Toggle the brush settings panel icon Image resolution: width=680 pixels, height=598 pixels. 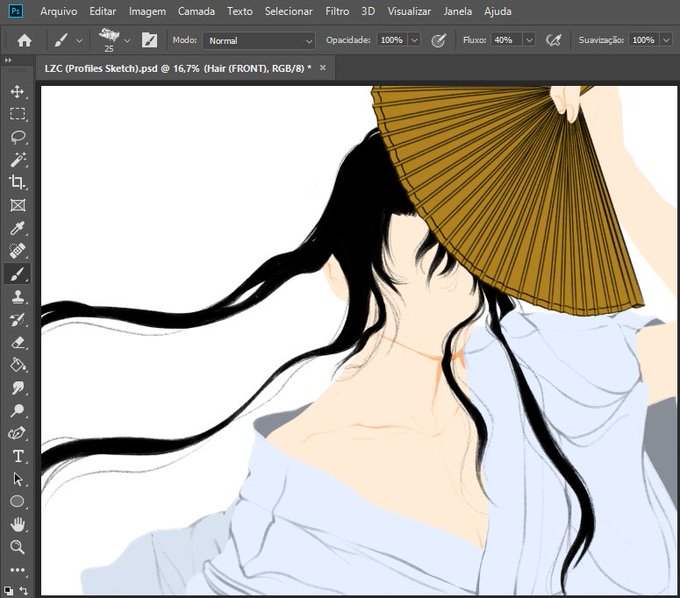click(x=149, y=40)
